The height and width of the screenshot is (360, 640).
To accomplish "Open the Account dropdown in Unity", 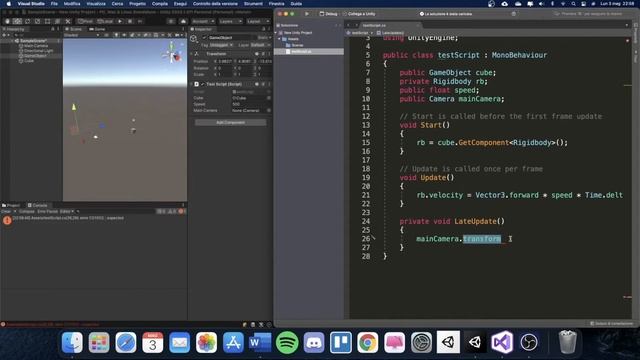I will pyautogui.click(x=203, y=21).
